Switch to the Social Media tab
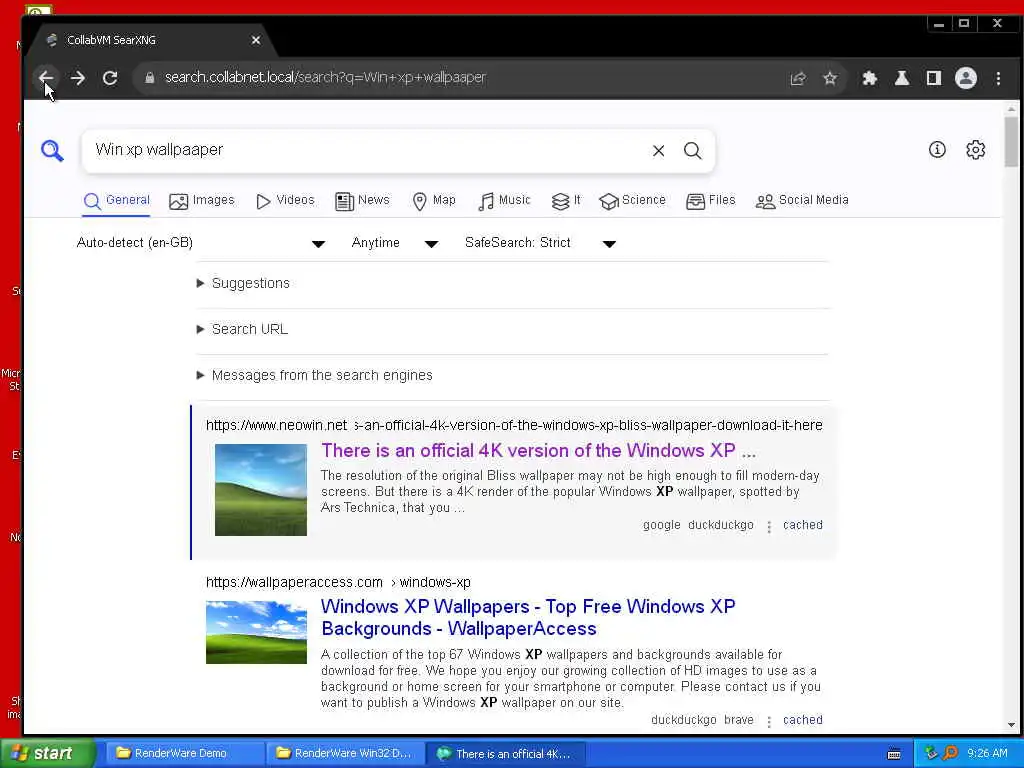 pyautogui.click(x=801, y=200)
